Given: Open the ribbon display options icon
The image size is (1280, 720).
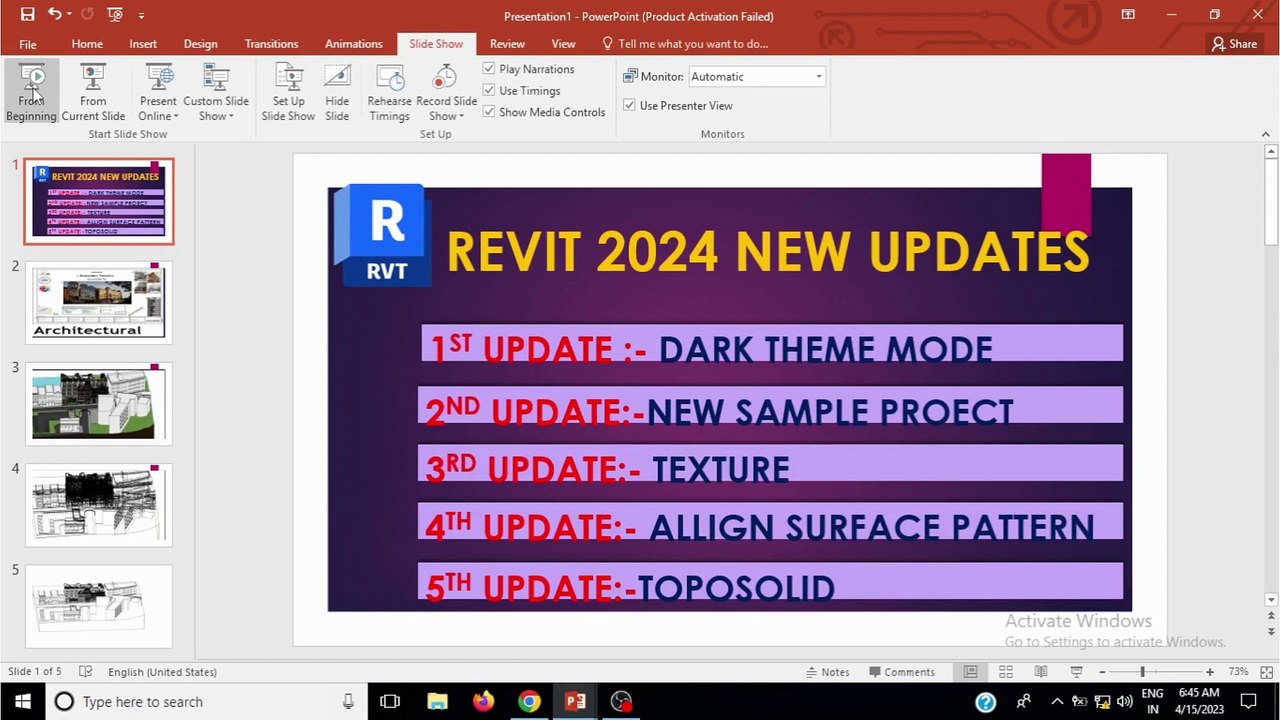Looking at the screenshot, I should 1128,15.
